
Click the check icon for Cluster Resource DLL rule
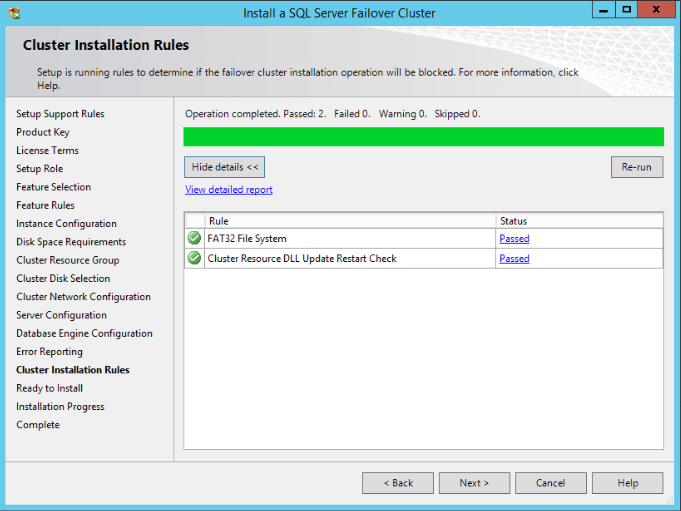pyautogui.click(x=194, y=258)
